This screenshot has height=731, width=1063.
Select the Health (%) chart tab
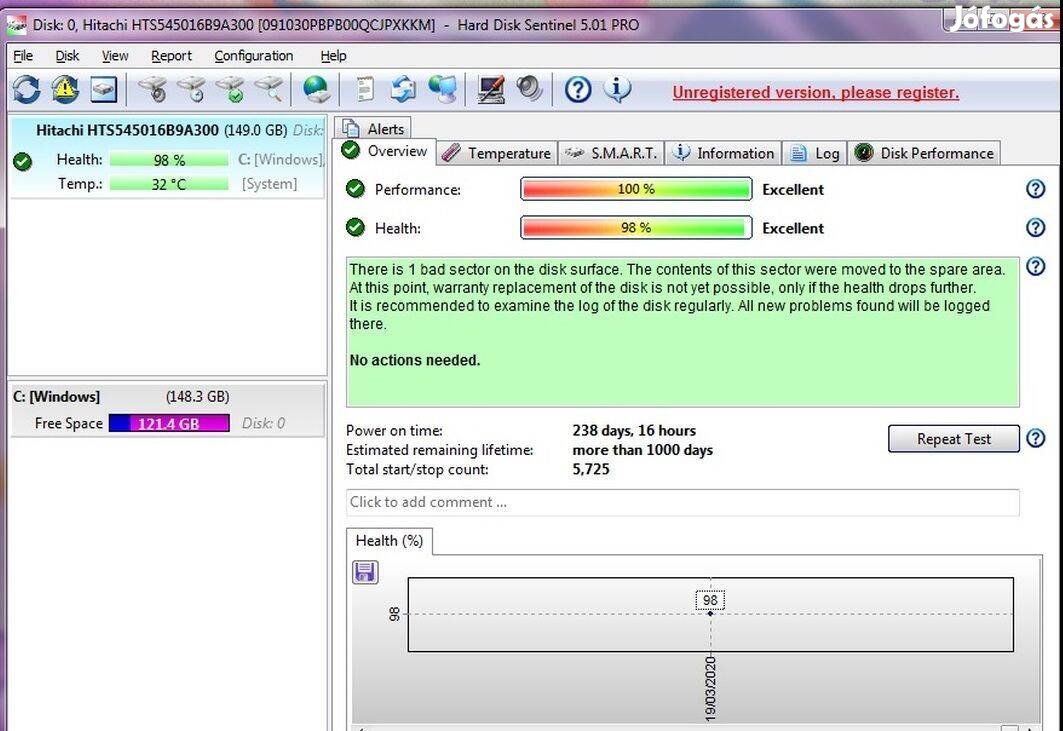click(389, 541)
